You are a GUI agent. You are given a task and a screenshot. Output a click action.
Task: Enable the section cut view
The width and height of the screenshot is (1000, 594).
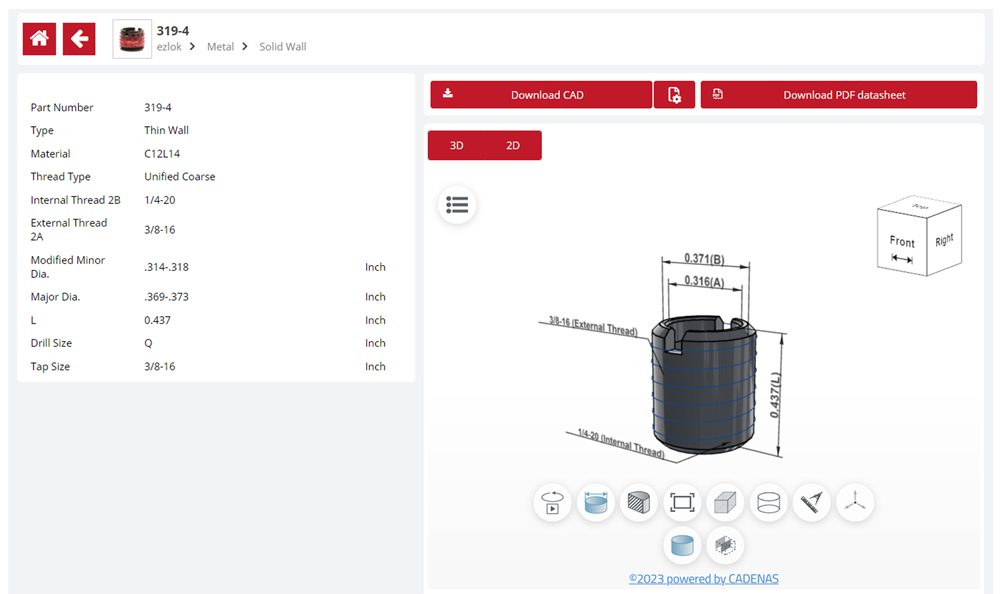tap(639, 502)
